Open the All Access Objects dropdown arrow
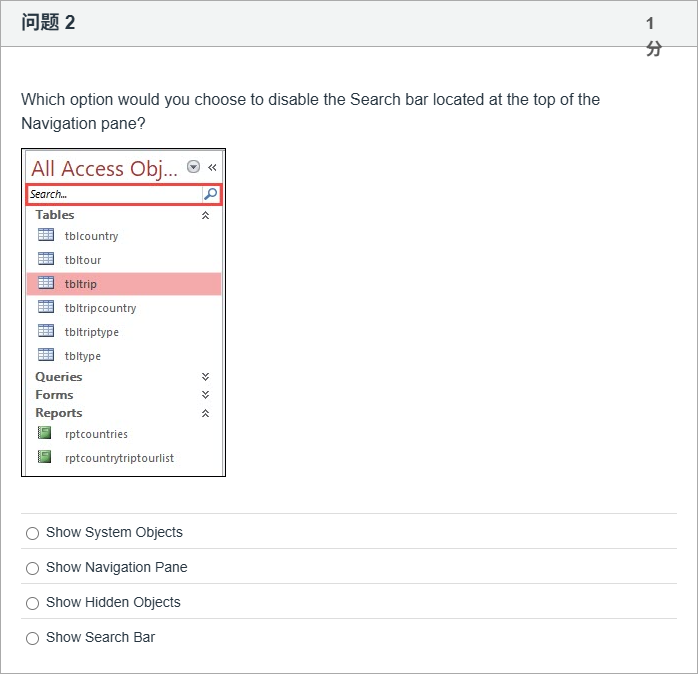The height and width of the screenshot is (674, 698). click(x=194, y=167)
